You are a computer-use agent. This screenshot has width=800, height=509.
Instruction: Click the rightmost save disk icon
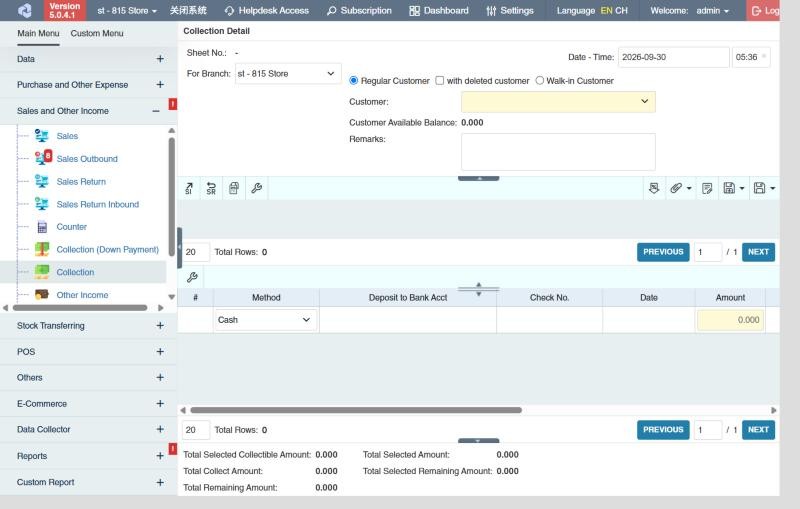tap(759, 188)
